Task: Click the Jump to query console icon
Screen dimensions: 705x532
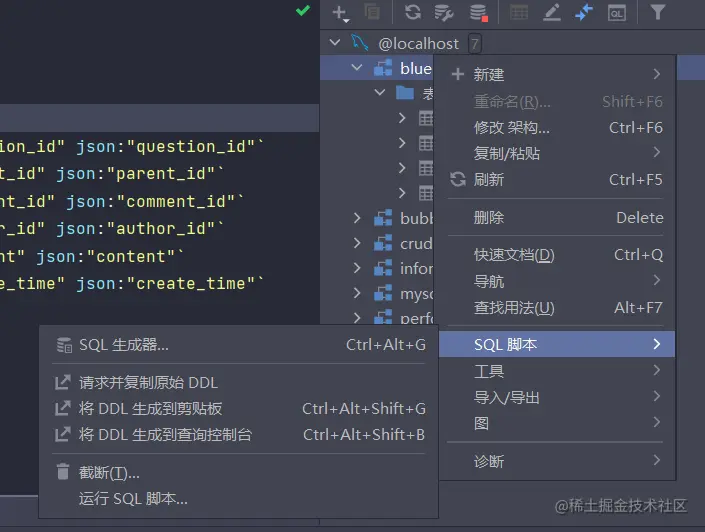Action: (584, 12)
